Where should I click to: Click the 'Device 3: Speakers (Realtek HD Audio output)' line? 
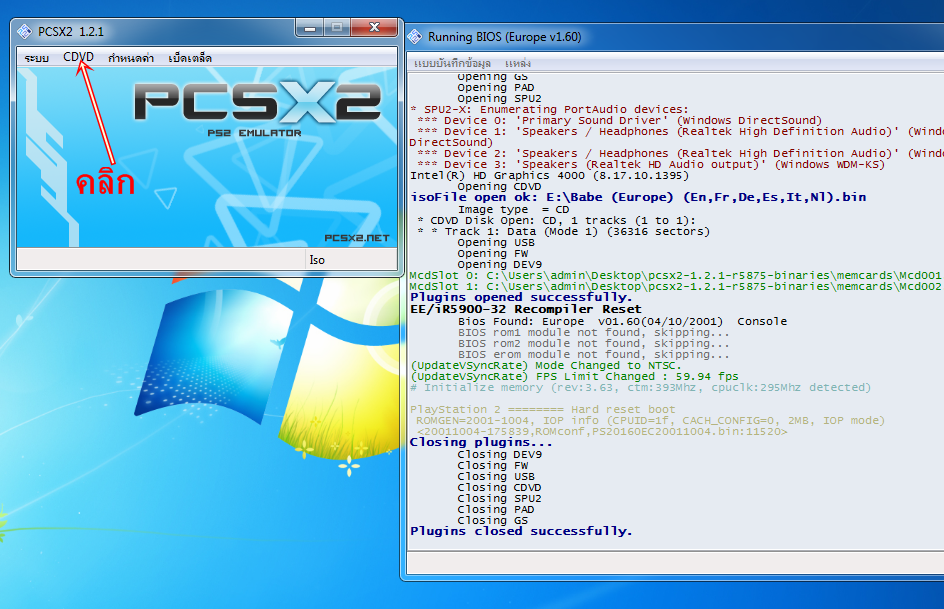651,164
